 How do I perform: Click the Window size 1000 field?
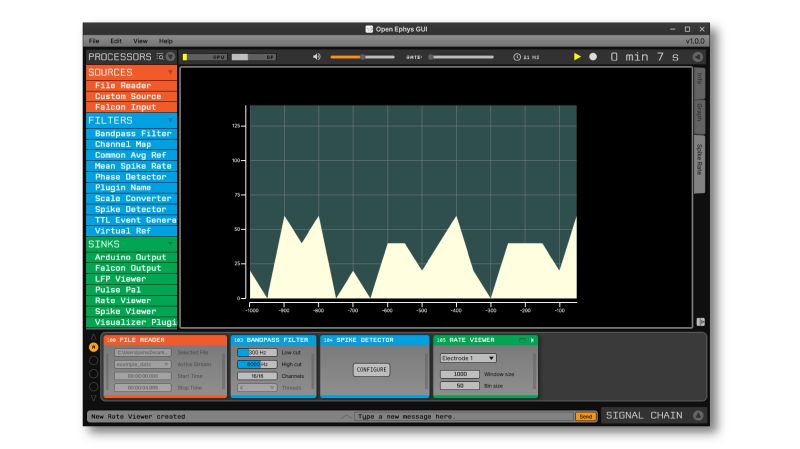(x=460, y=374)
